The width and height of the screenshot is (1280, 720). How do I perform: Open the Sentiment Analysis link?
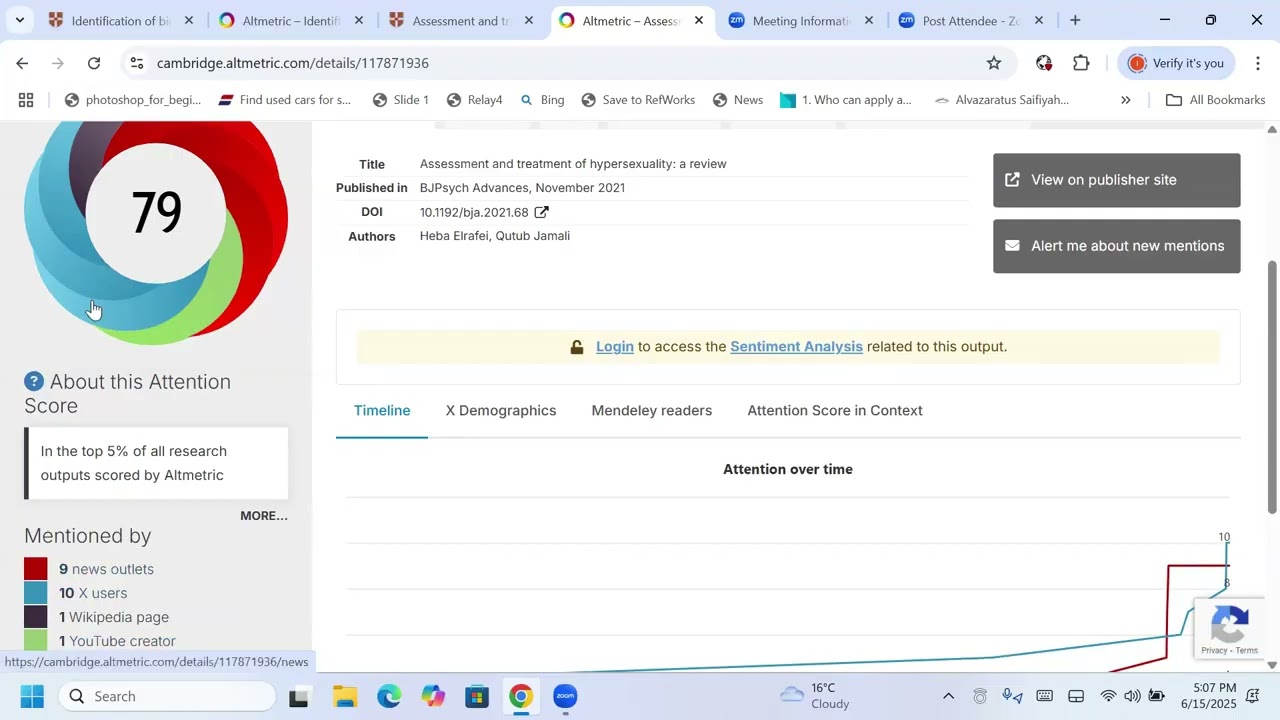796,347
